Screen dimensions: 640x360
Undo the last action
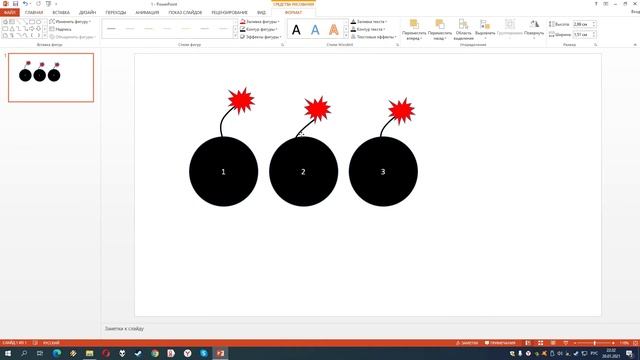point(25,4)
